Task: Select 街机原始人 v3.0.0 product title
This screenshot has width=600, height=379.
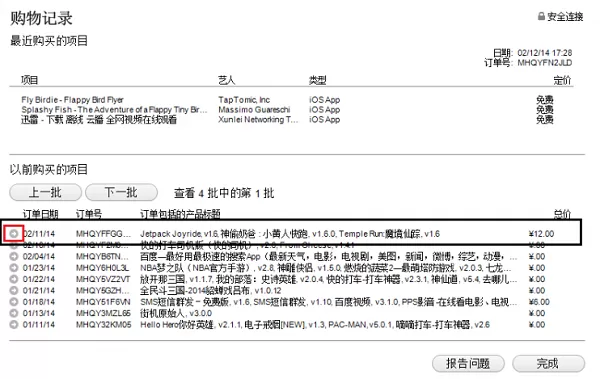Action: 176,313
